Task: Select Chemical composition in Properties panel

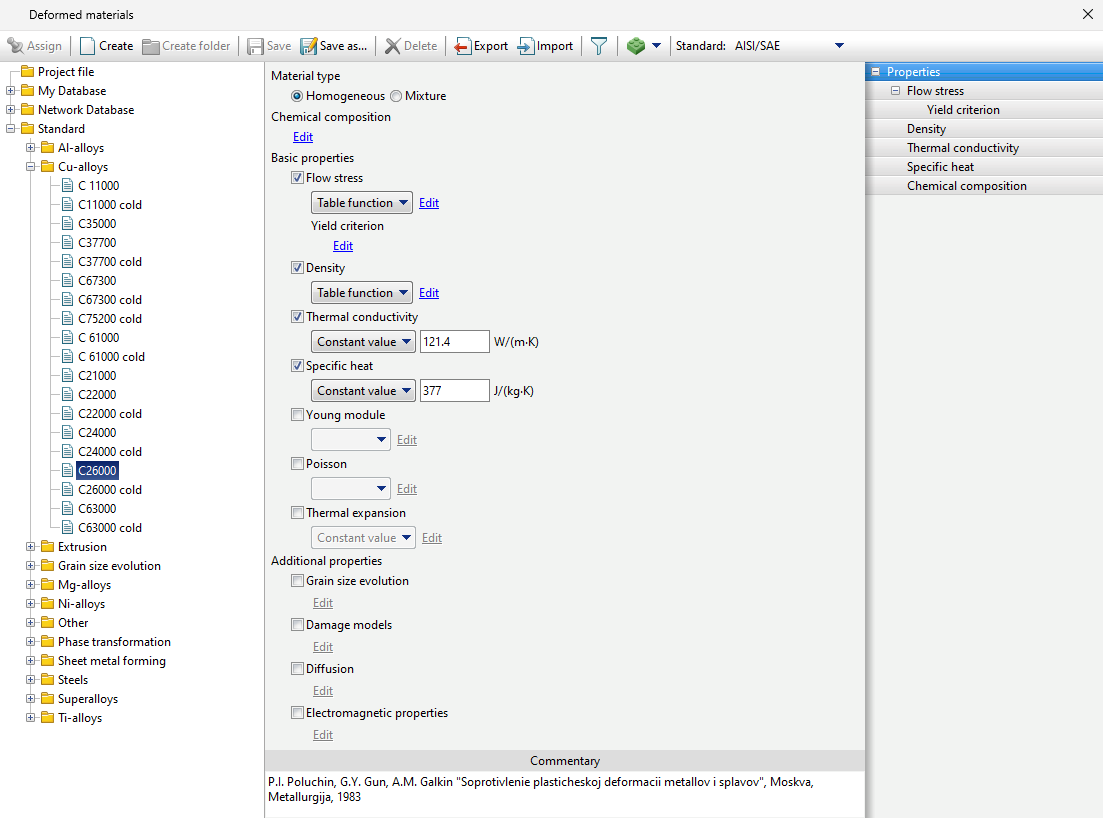Action: 966,186
